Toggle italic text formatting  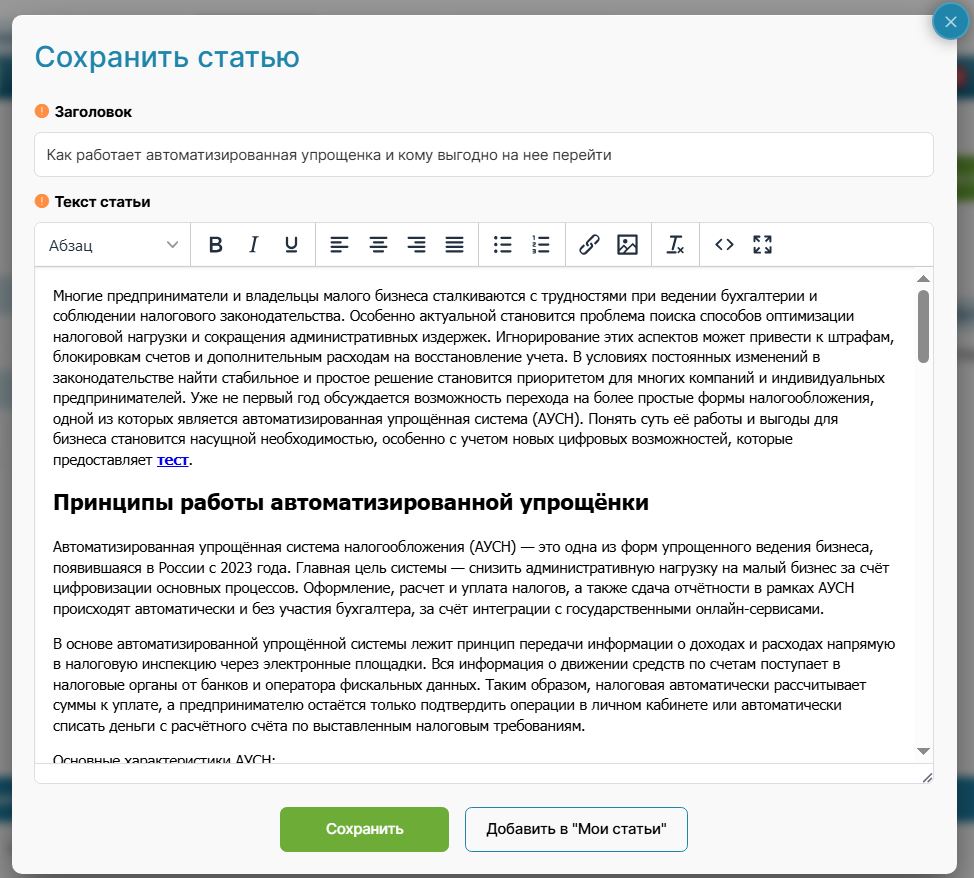253,245
